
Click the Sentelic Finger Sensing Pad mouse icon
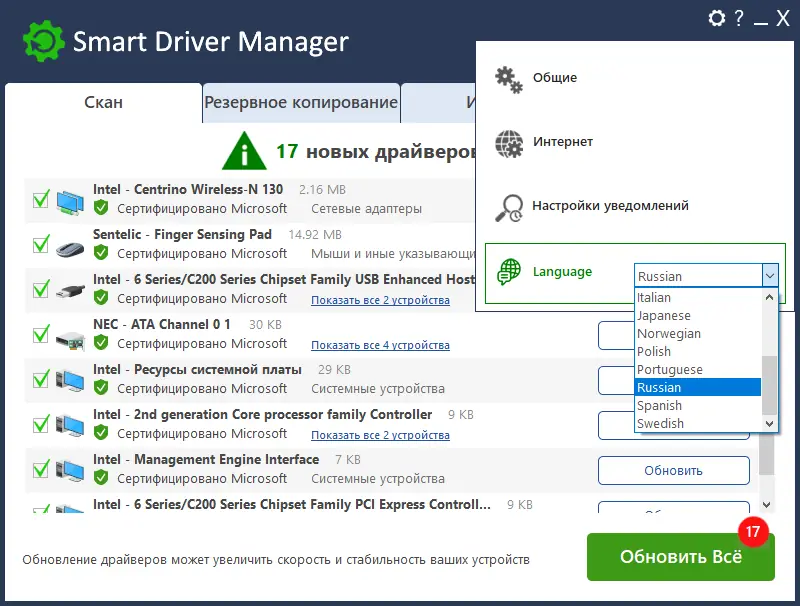pyautogui.click(x=69, y=244)
